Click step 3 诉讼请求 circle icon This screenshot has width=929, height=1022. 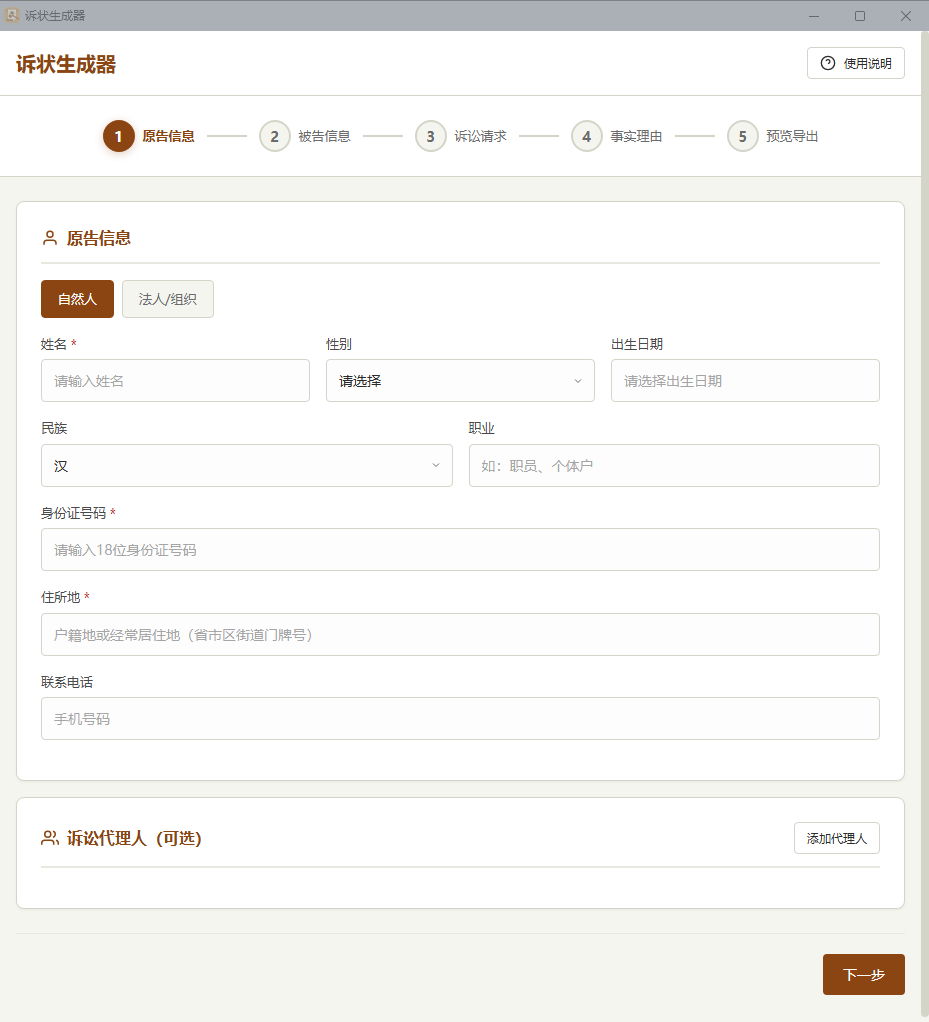click(431, 136)
